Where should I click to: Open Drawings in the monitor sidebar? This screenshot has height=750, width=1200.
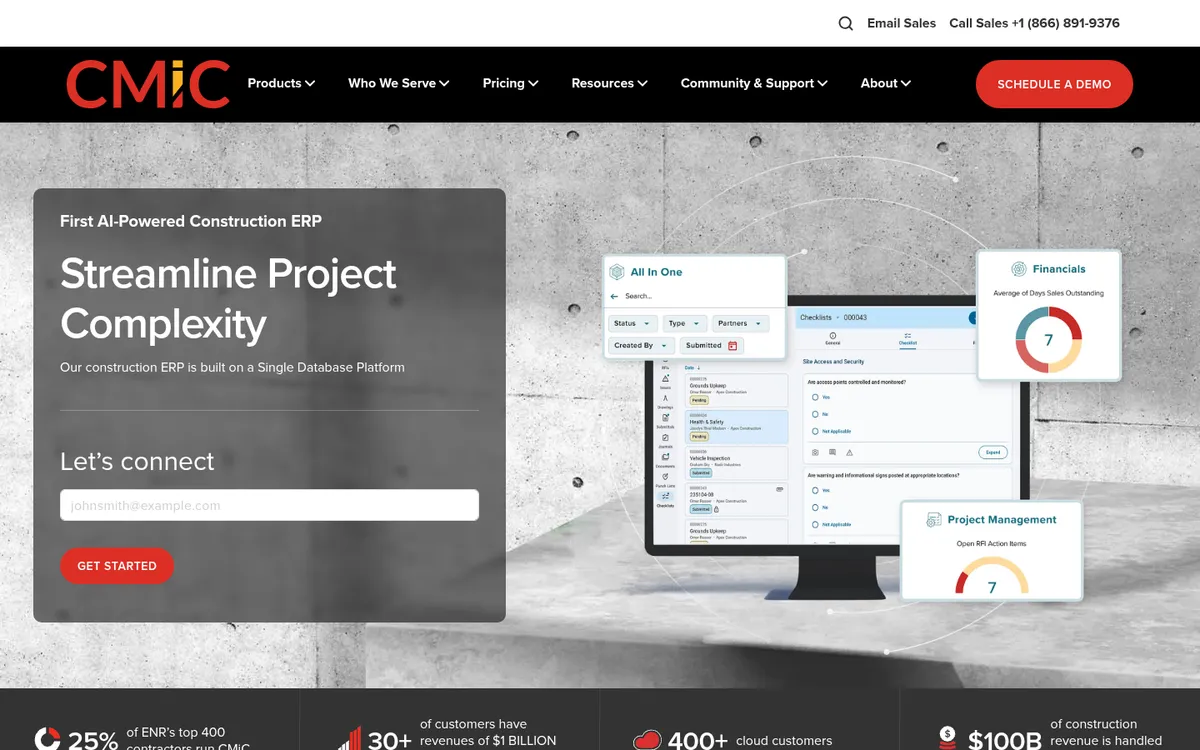pos(665,401)
